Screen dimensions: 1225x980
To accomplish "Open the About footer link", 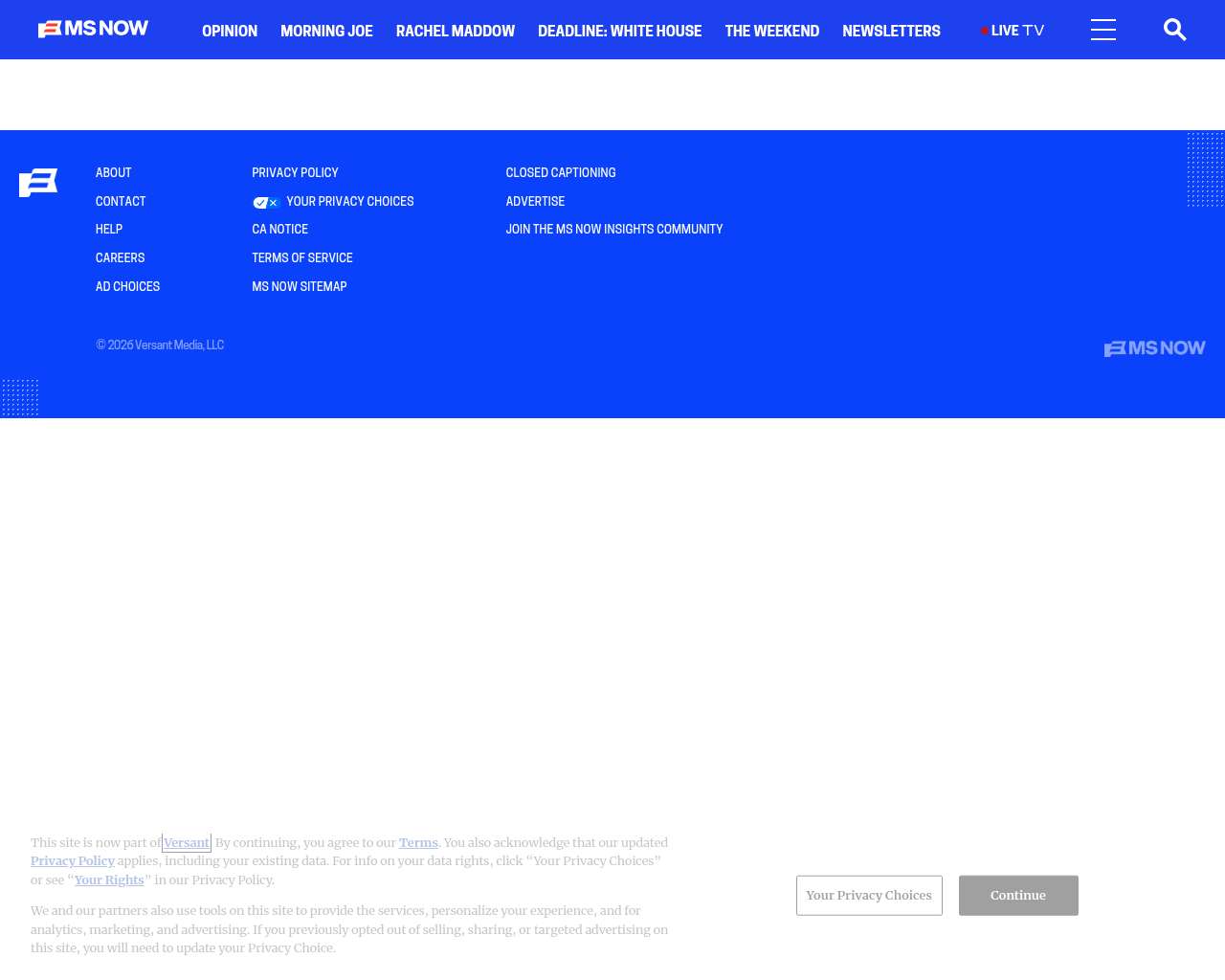I will (114, 173).
